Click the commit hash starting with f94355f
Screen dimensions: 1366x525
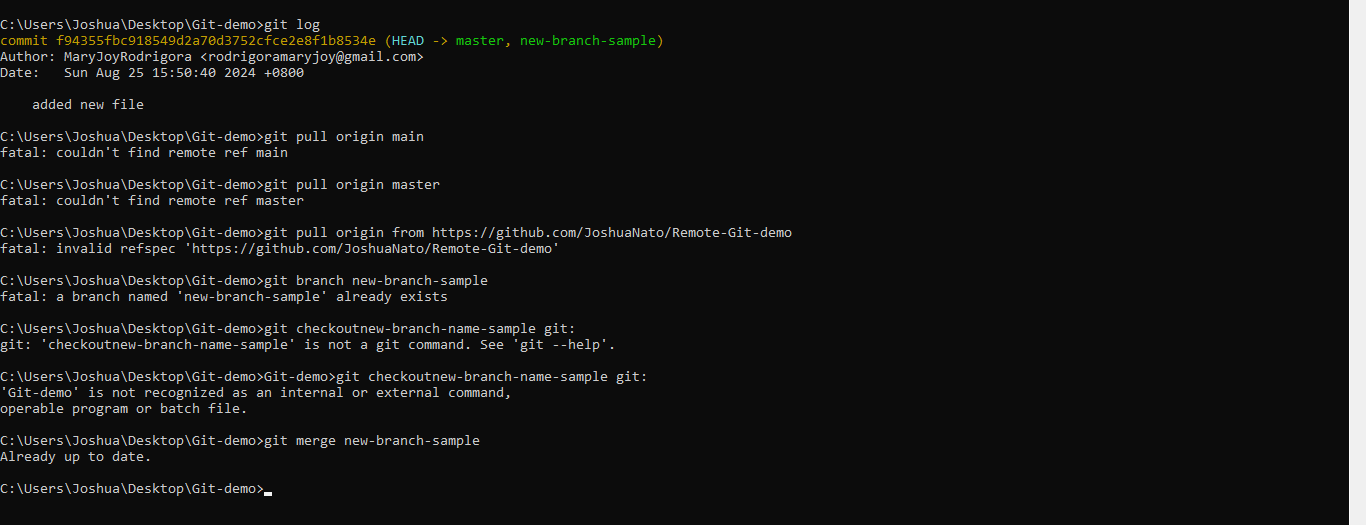pyautogui.click(x=216, y=41)
